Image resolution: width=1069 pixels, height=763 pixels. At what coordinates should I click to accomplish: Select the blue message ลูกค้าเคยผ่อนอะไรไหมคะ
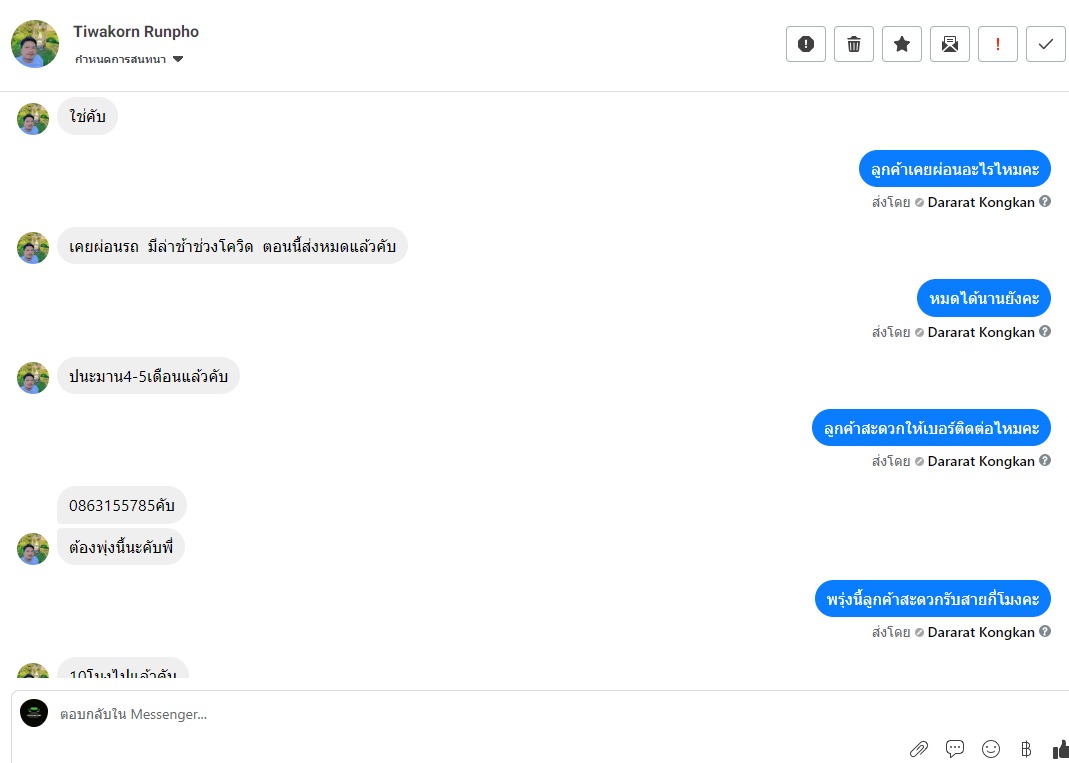[x=954, y=169]
